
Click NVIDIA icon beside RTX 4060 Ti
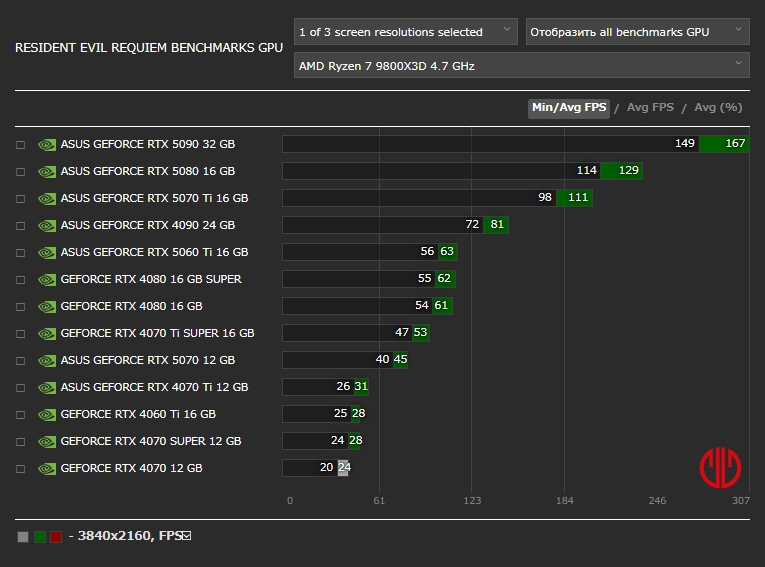(x=47, y=414)
